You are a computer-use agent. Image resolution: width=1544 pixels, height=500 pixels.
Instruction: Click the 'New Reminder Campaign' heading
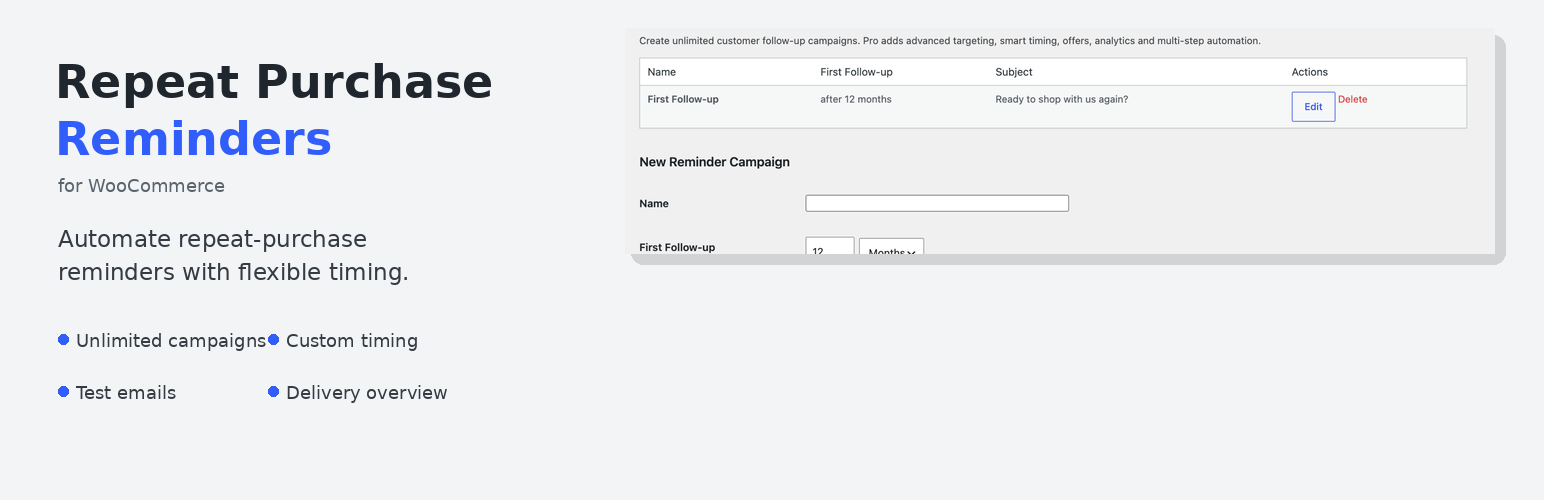tap(714, 162)
